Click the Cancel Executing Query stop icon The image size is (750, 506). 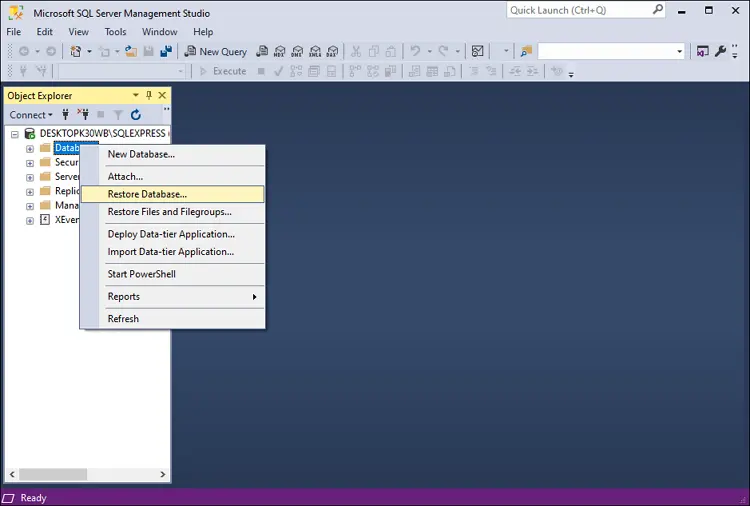[x=261, y=71]
